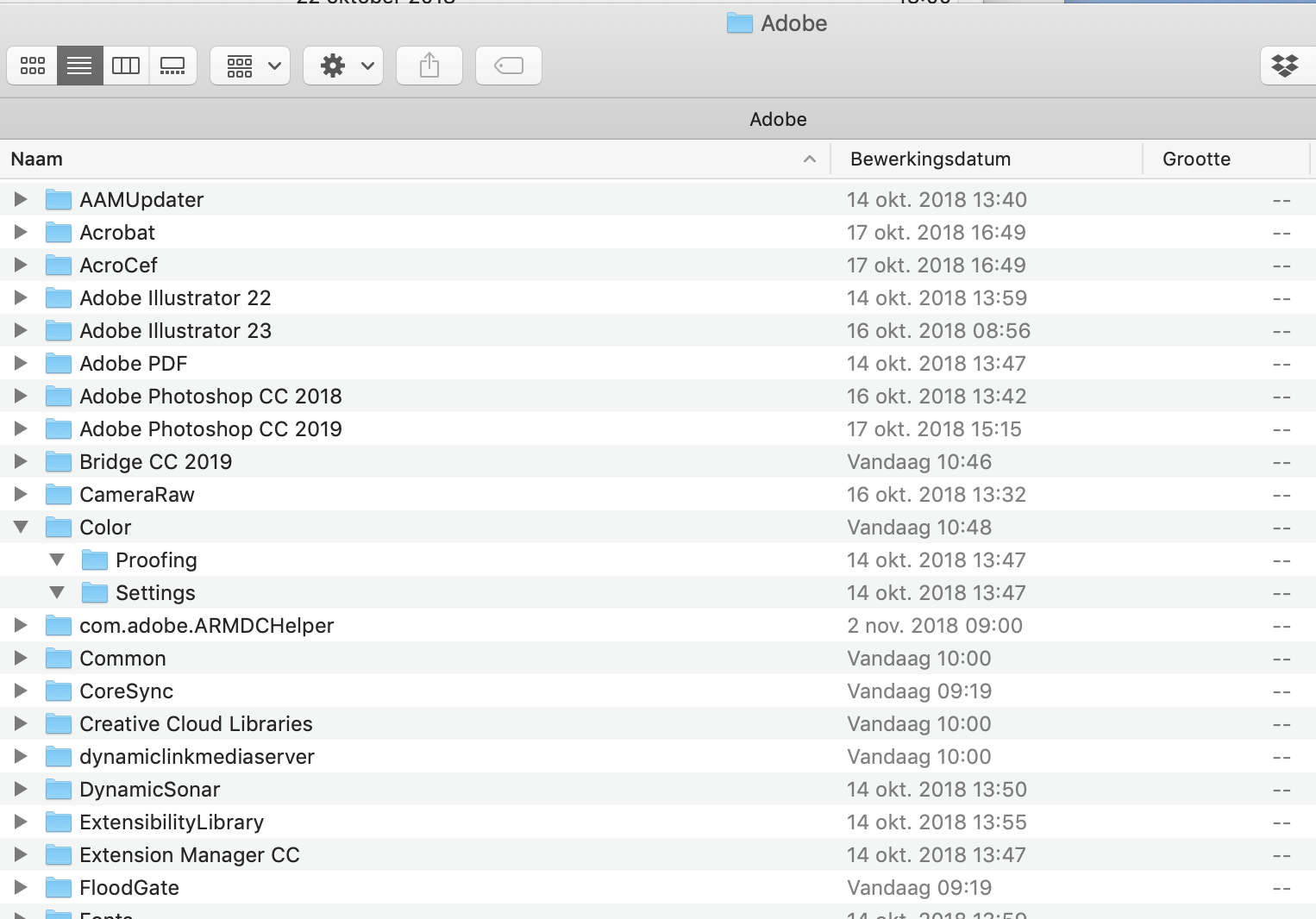Select the Color folder icon
1316x919 pixels.
[59, 527]
